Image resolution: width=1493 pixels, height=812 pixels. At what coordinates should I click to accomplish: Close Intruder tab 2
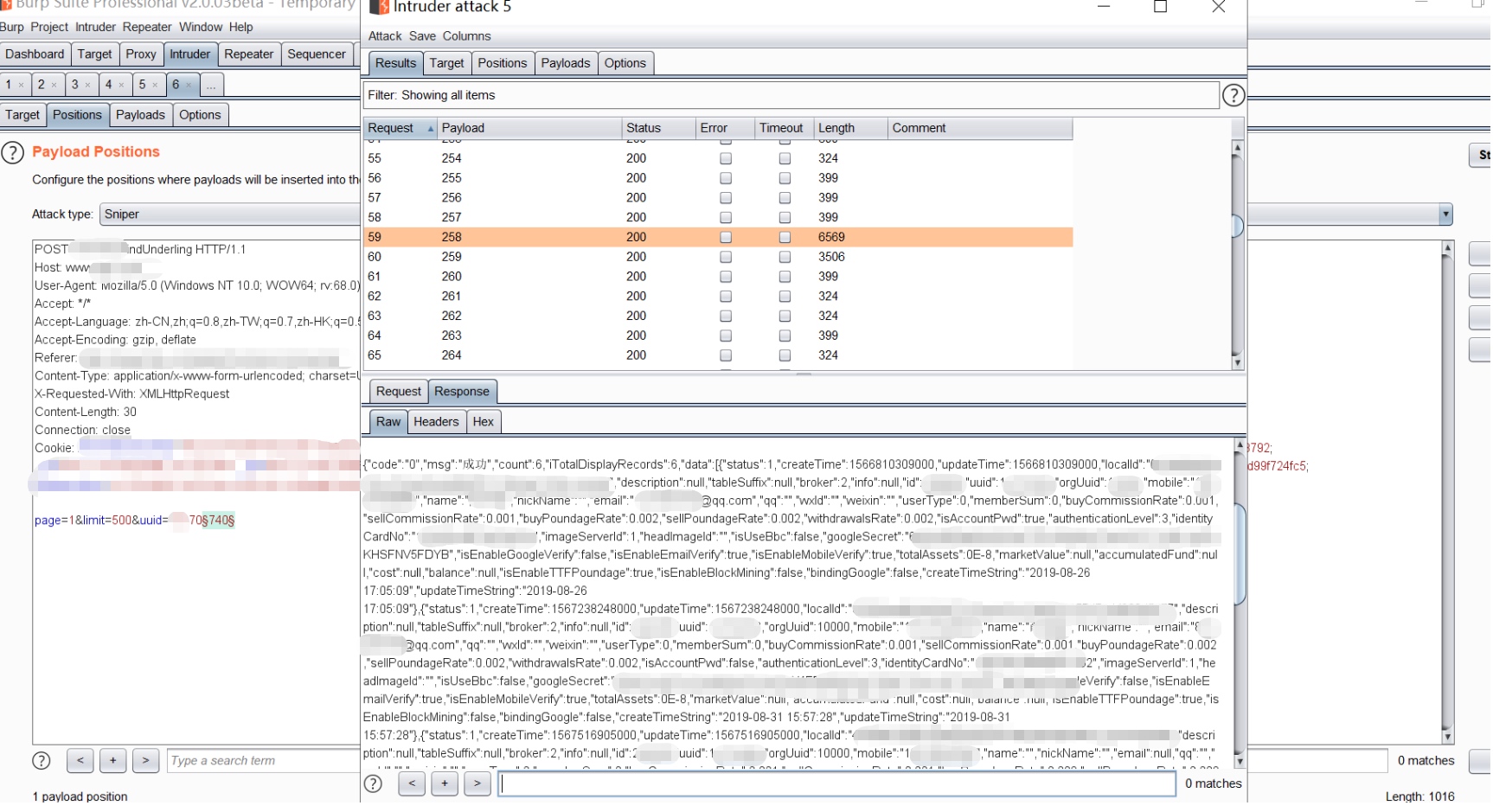[54, 85]
